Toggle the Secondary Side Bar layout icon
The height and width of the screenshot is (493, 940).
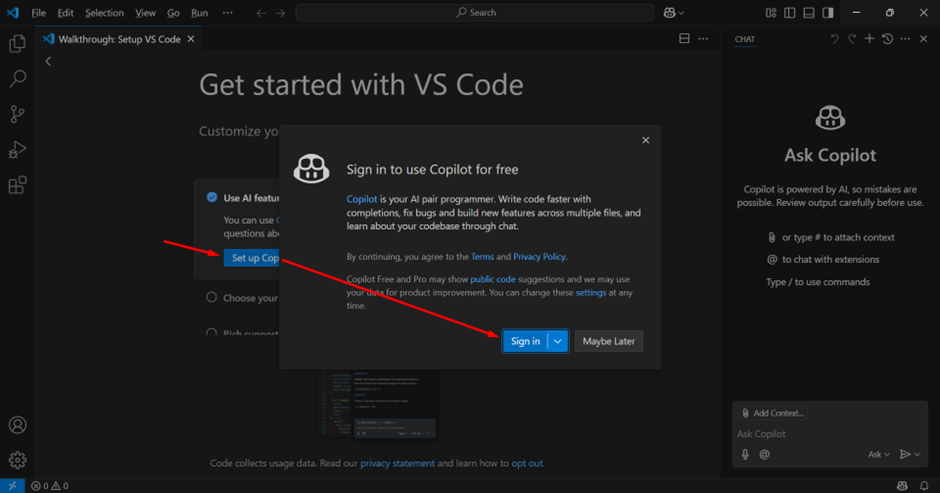pos(828,13)
